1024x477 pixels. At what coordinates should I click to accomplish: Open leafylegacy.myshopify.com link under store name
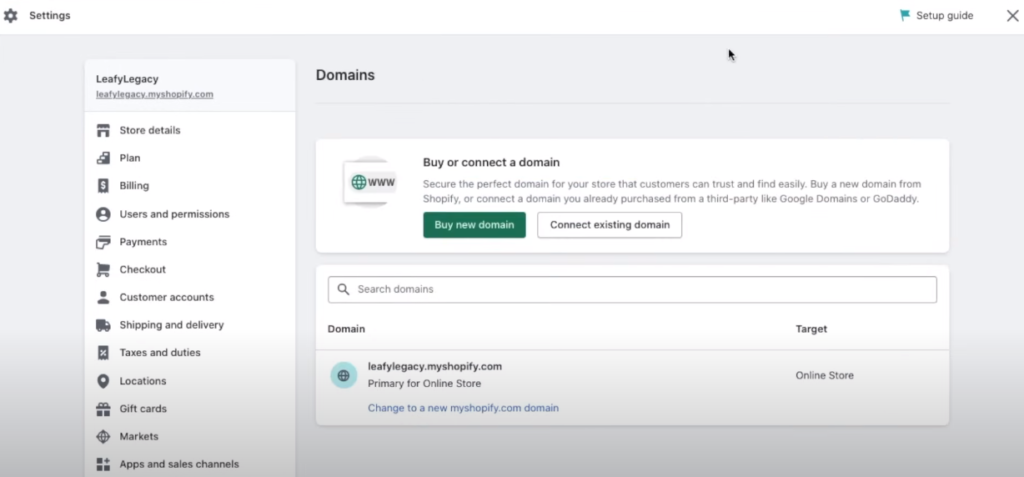[x=155, y=94]
